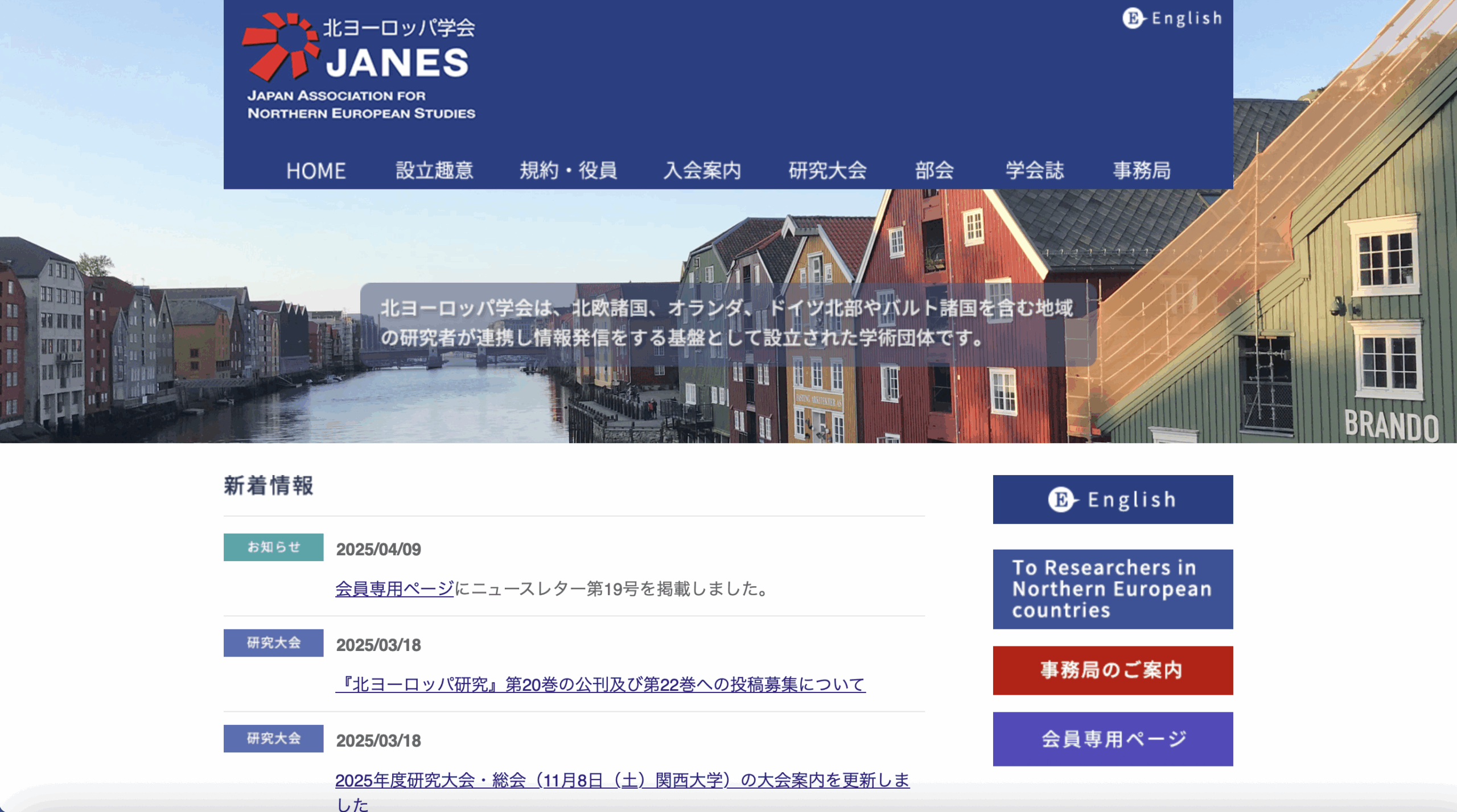Screen dimensions: 1457x812
Task: Open To Researchers in Northern European countries
Action: click(x=1112, y=589)
